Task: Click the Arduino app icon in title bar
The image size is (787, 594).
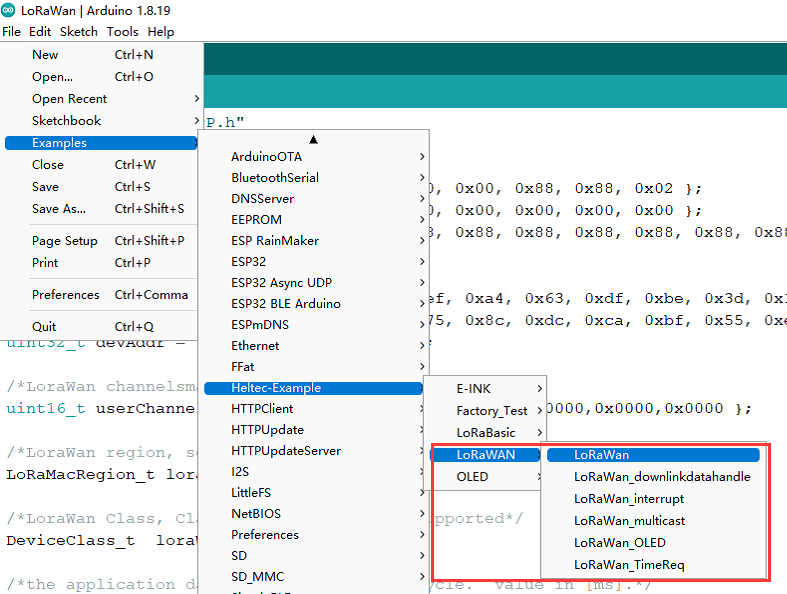Action: (x=9, y=10)
